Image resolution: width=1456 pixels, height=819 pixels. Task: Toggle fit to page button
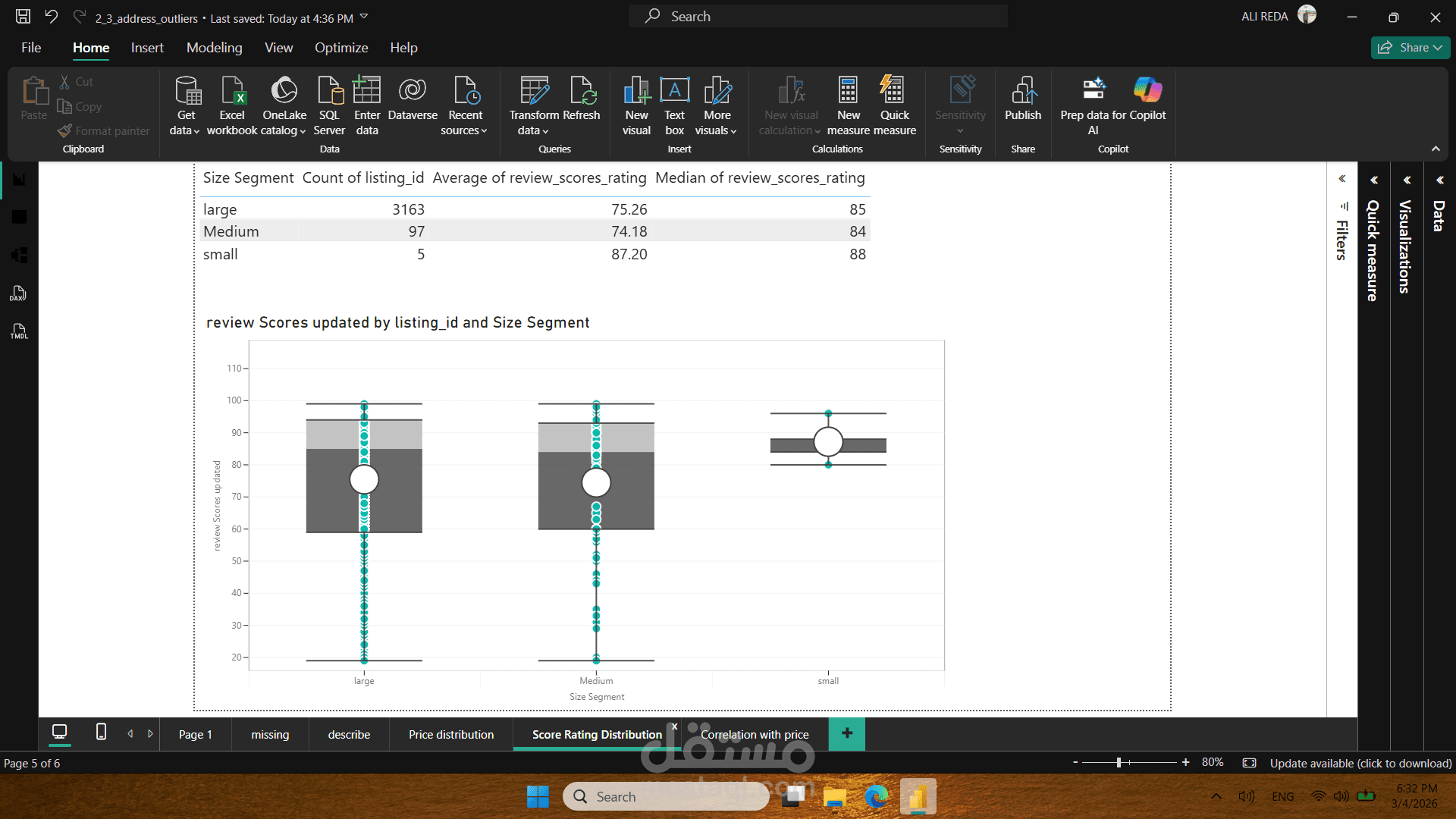(1249, 763)
